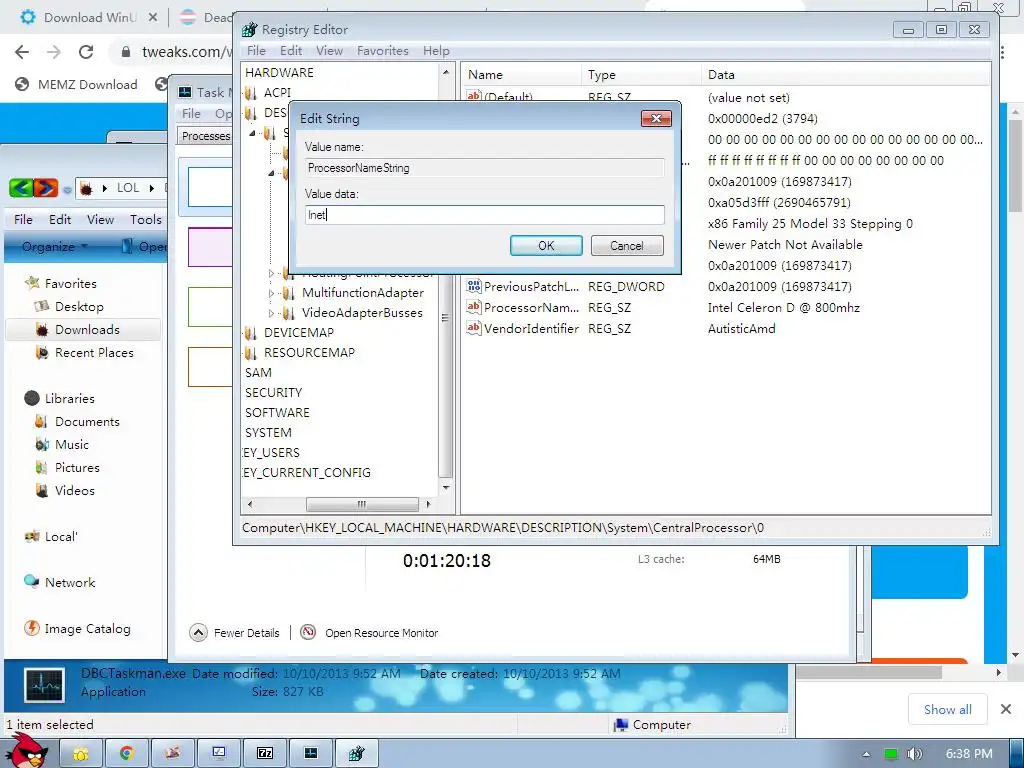The image size is (1024, 768).
Task: Open the Organize dropdown in Explorer
Action: pyautogui.click(x=55, y=246)
